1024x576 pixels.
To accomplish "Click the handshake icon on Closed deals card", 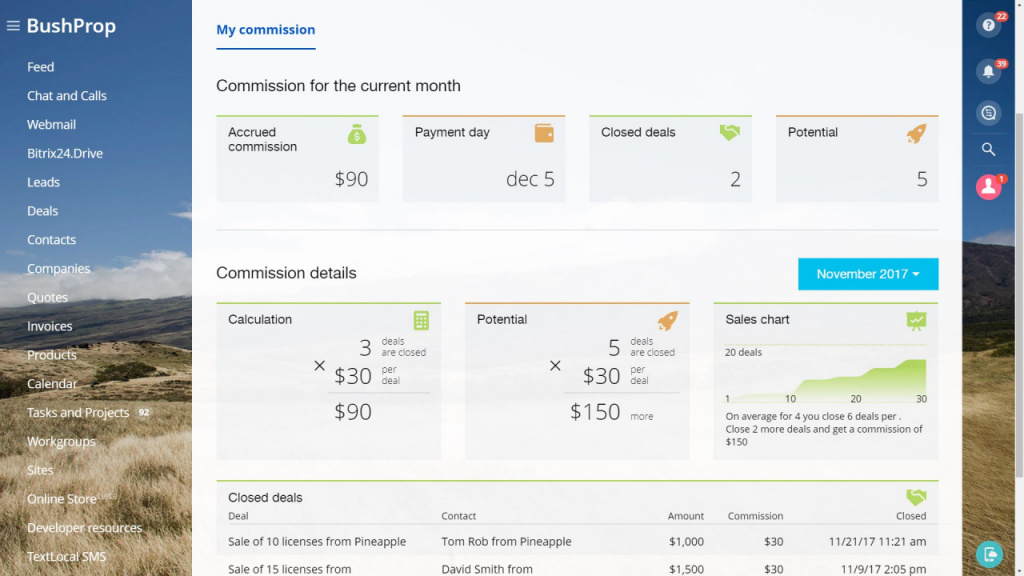I will click(x=729, y=132).
